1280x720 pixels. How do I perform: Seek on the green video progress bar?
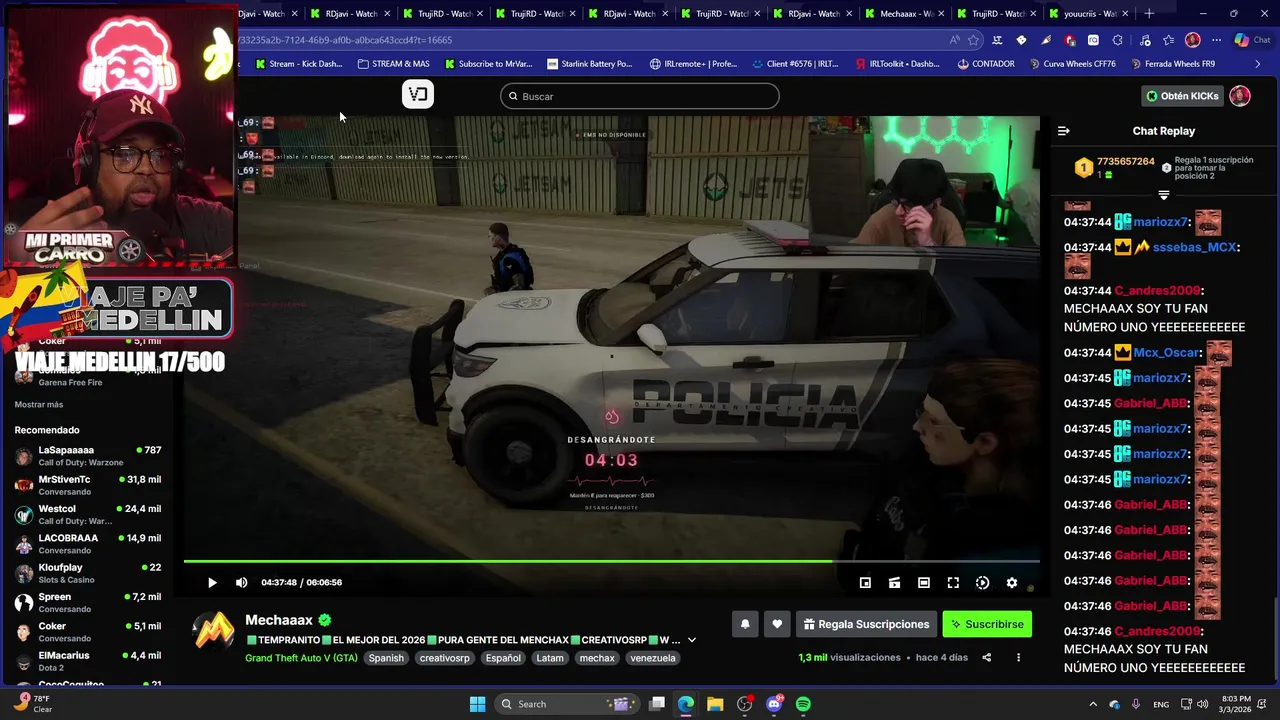[612, 561]
